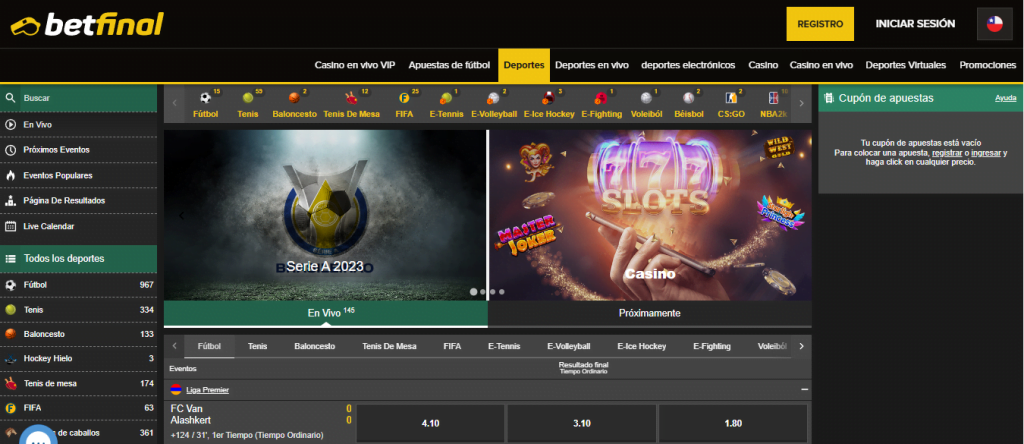Open Live Calendar in sidebar
This screenshot has width=1024, height=444.
(78, 226)
